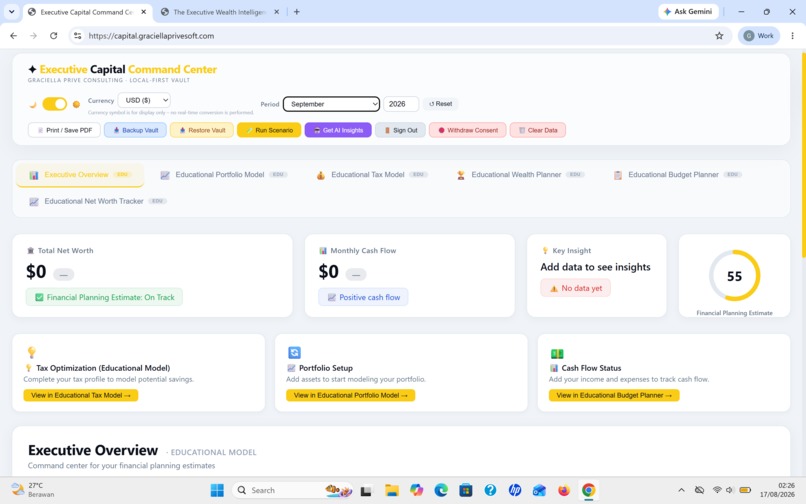This screenshot has width=806, height=504.
Task: Click the site information icon in address bar
Action: tap(78, 35)
